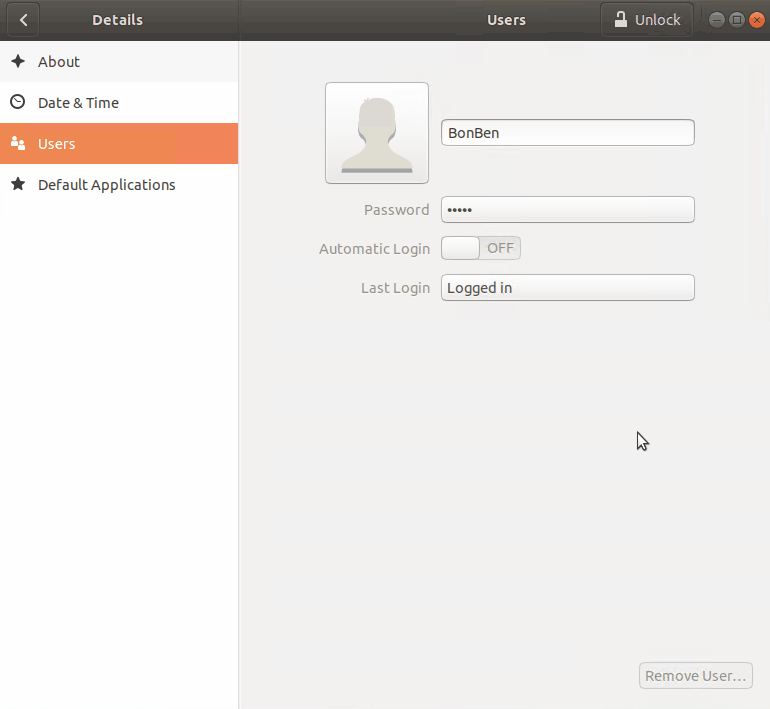Click the About sparkle icon
770x709 pixels.
point(18,61)
